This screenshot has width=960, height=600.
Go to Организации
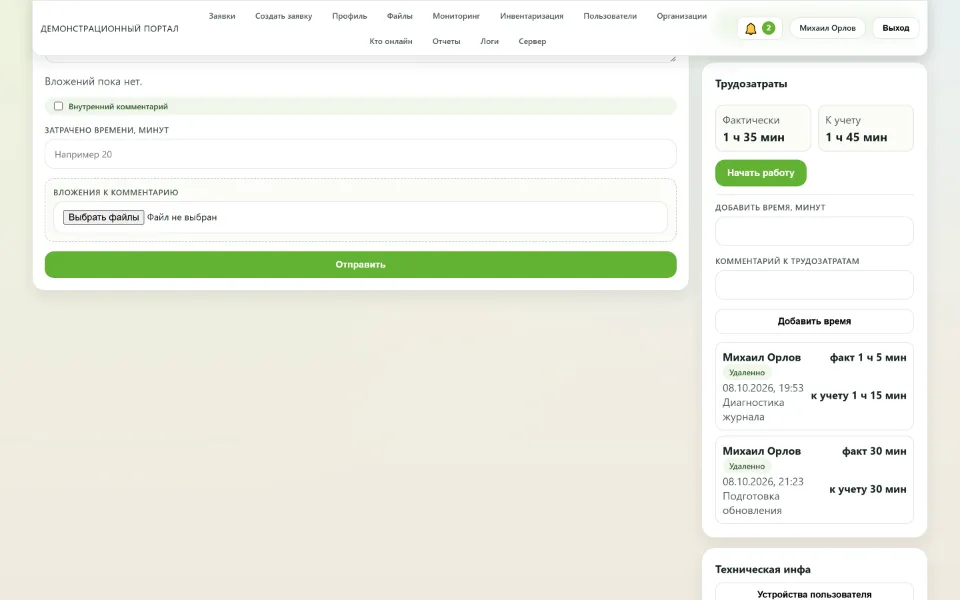(681, 16)
